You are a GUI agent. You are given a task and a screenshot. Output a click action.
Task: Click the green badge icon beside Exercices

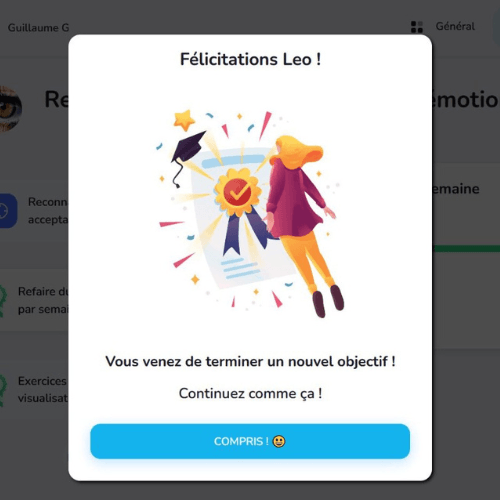tap(3, 390)
